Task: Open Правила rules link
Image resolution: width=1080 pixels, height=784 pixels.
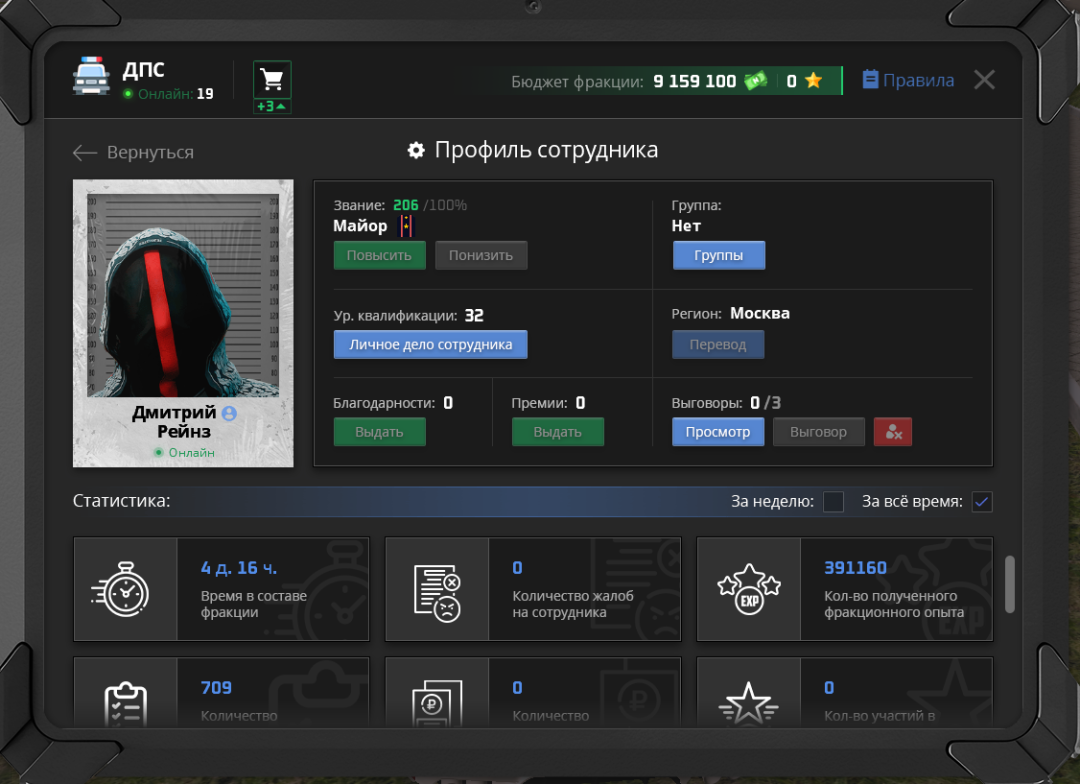Action: click(908, 80)
